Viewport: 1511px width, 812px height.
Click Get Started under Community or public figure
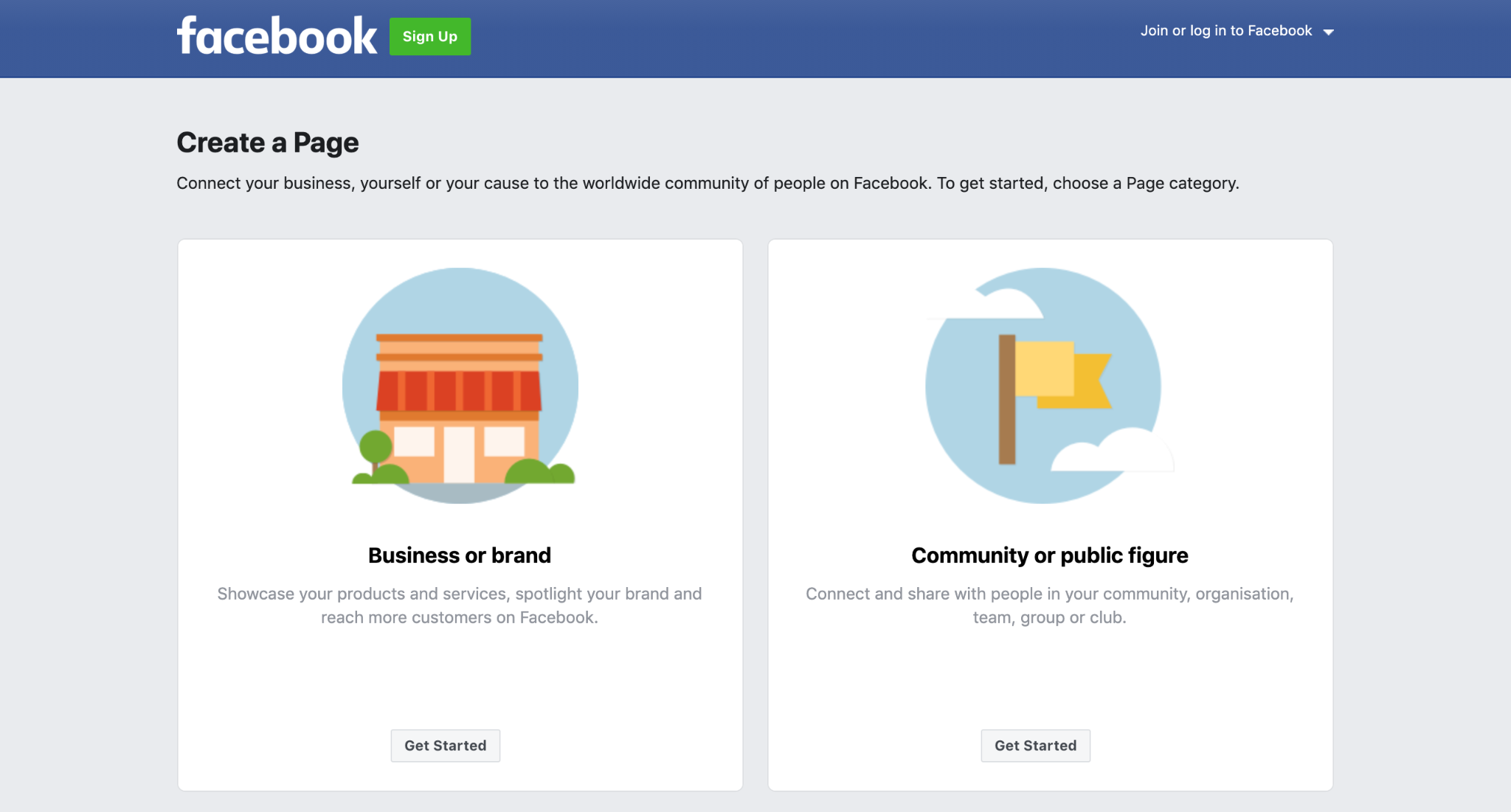point(1035,746)
